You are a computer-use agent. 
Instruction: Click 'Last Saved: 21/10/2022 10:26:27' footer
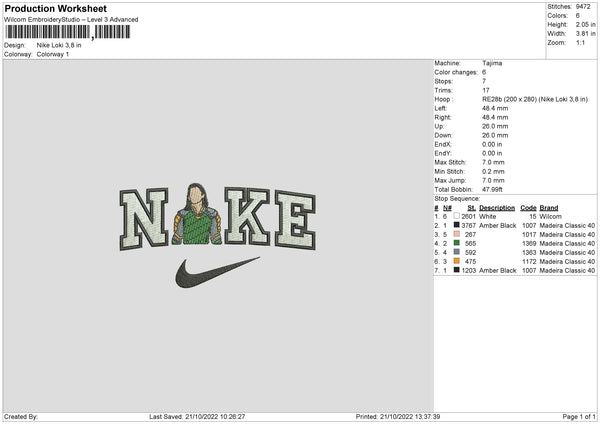pyautogui.click(x=197, y=416)
